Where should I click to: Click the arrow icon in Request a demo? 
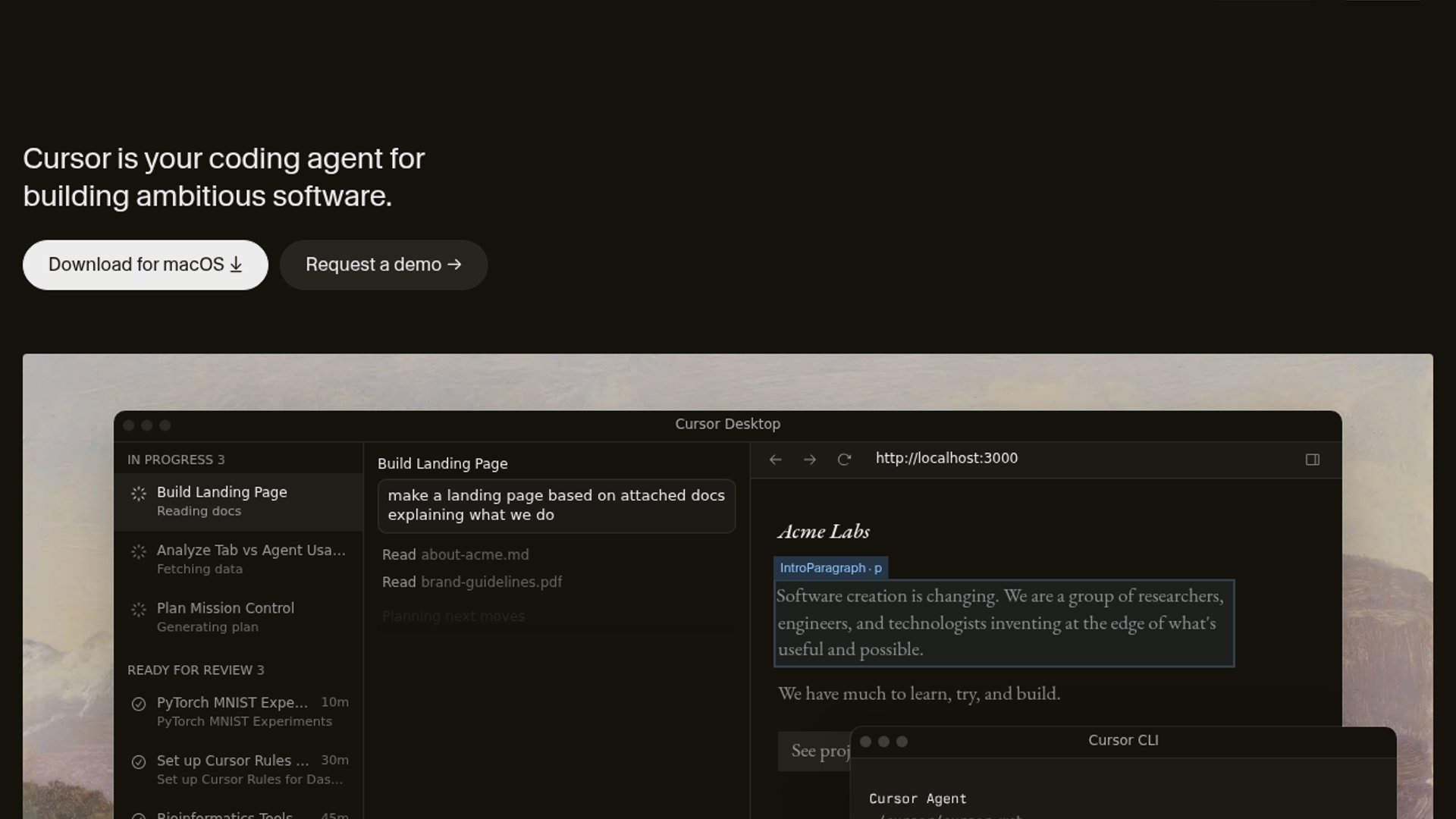click(454, 264)
